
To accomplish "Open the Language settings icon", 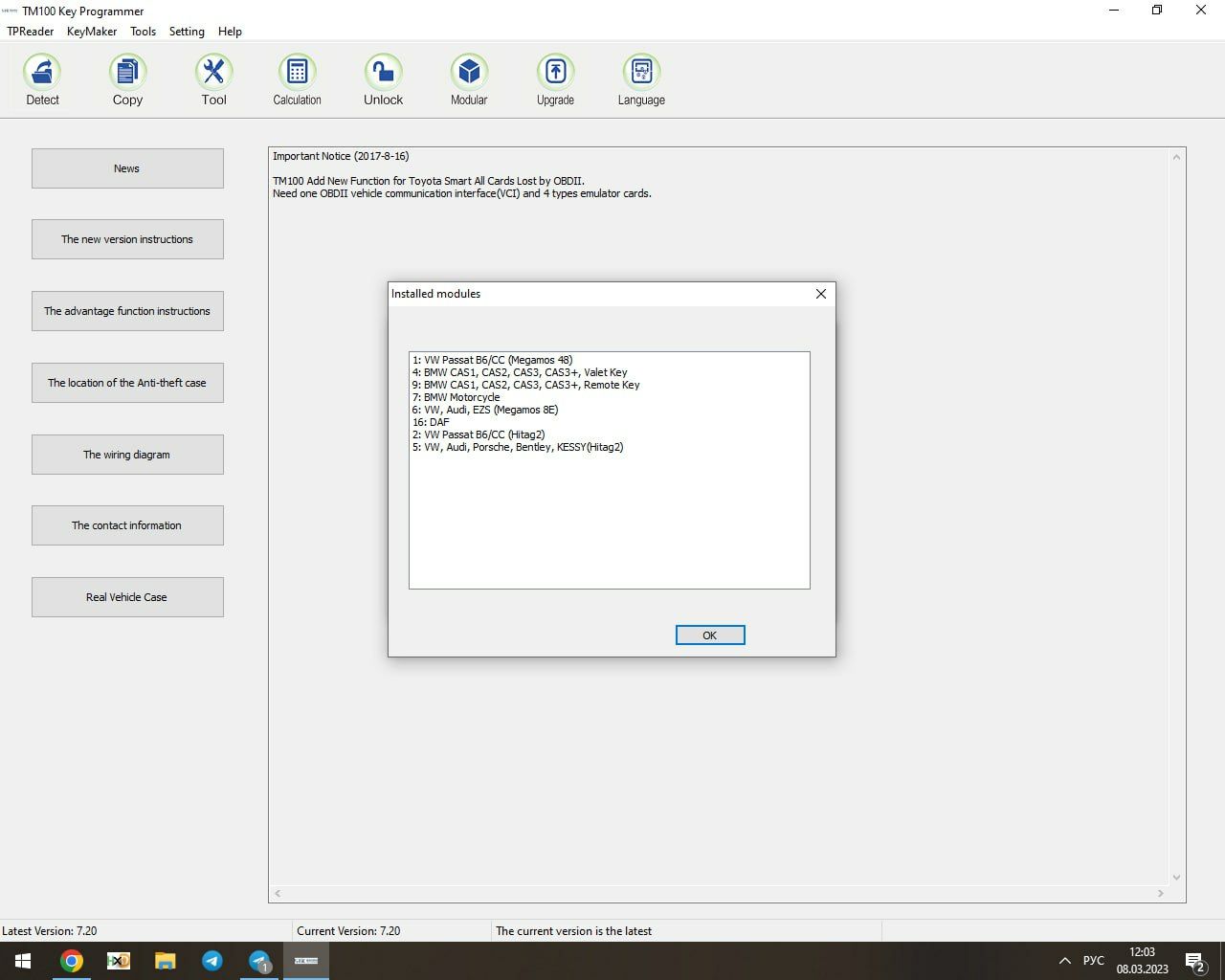I will coord(641,73).
